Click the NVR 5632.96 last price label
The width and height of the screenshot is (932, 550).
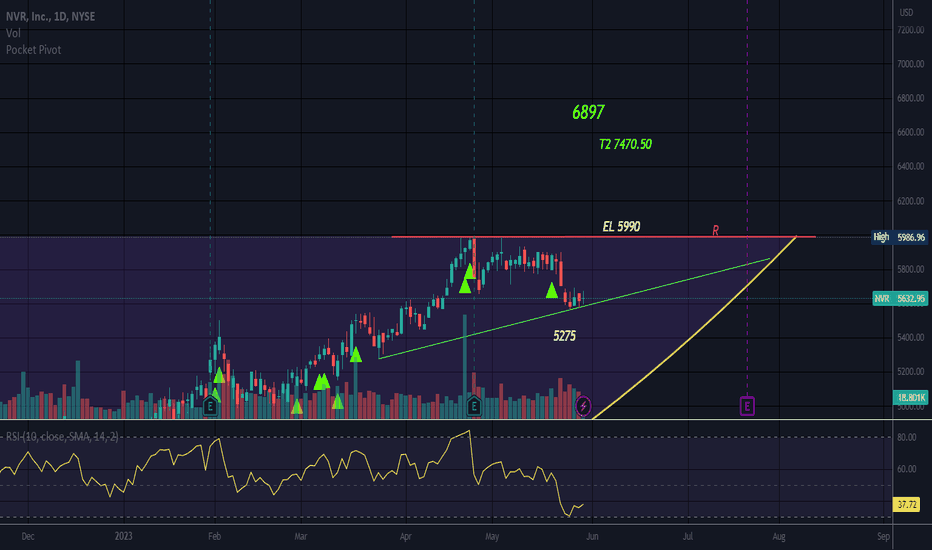[900, 298]
